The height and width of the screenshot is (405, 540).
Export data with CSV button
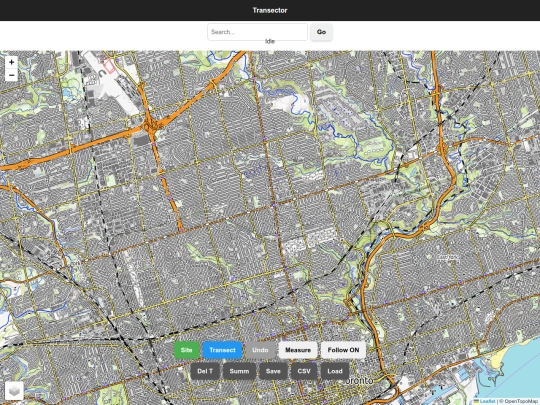(304, 371)
